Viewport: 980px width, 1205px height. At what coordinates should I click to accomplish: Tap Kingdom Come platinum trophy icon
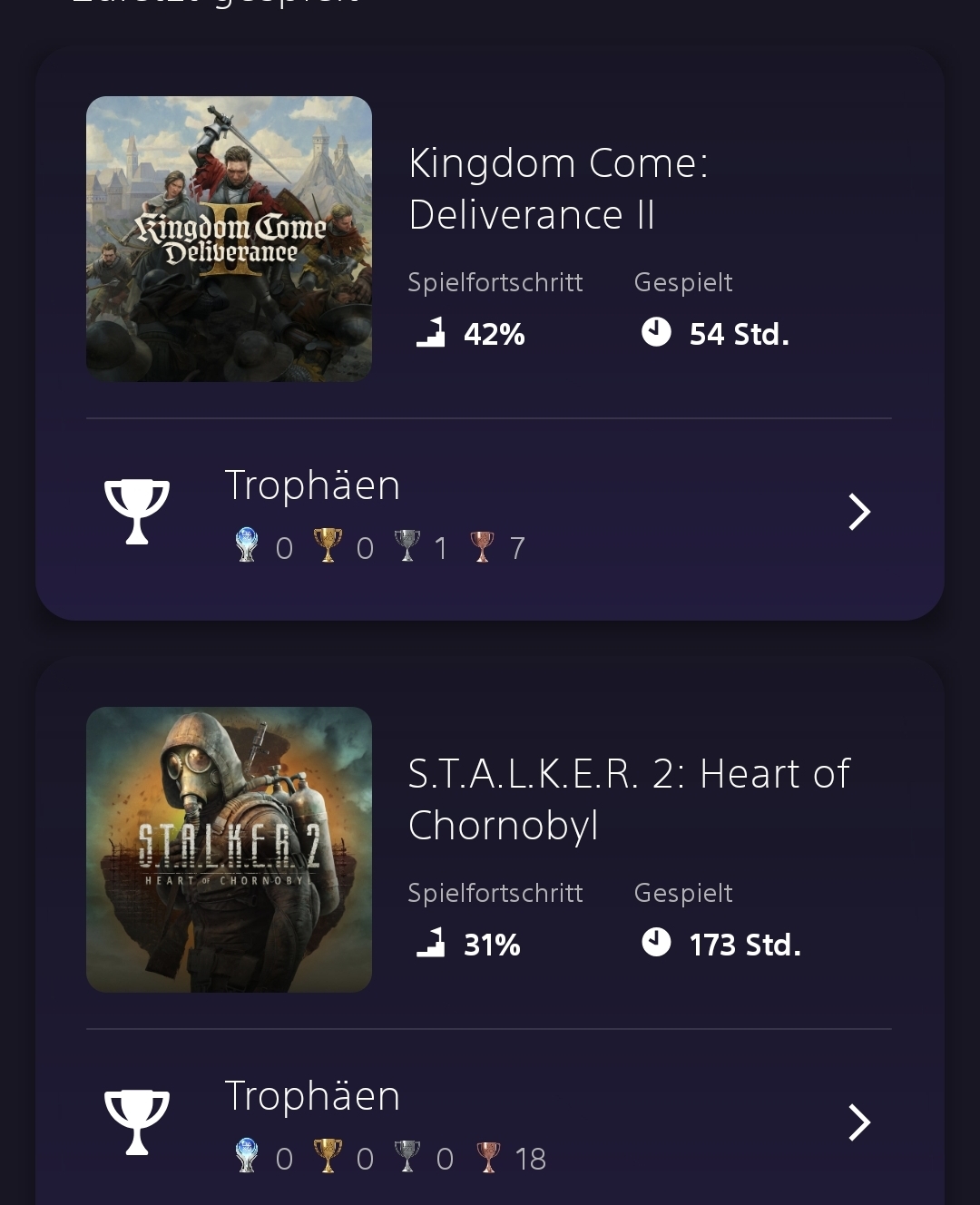tap(247, 546)
